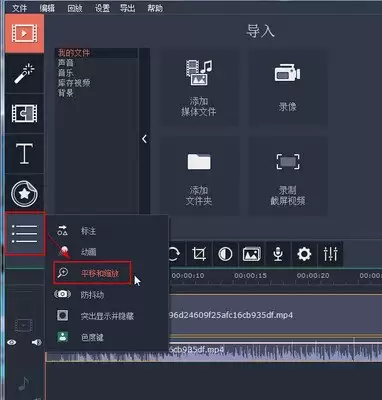Viewport: 382px width, 400px height.
Task: Click the 00:00:15 mark on timeline ruler
Action: click(x=250, y=276)
